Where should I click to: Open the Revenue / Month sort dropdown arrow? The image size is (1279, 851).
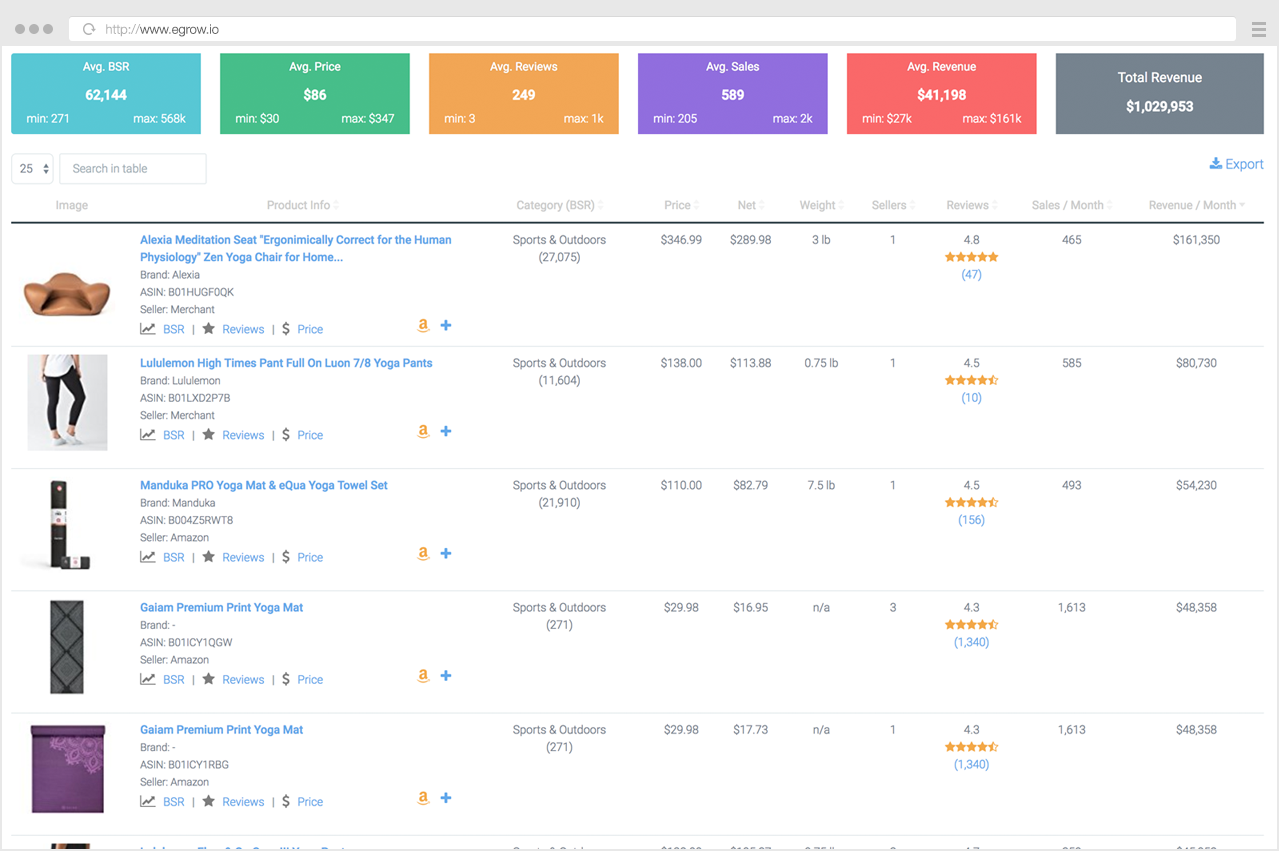click(x=1242, y=204)
